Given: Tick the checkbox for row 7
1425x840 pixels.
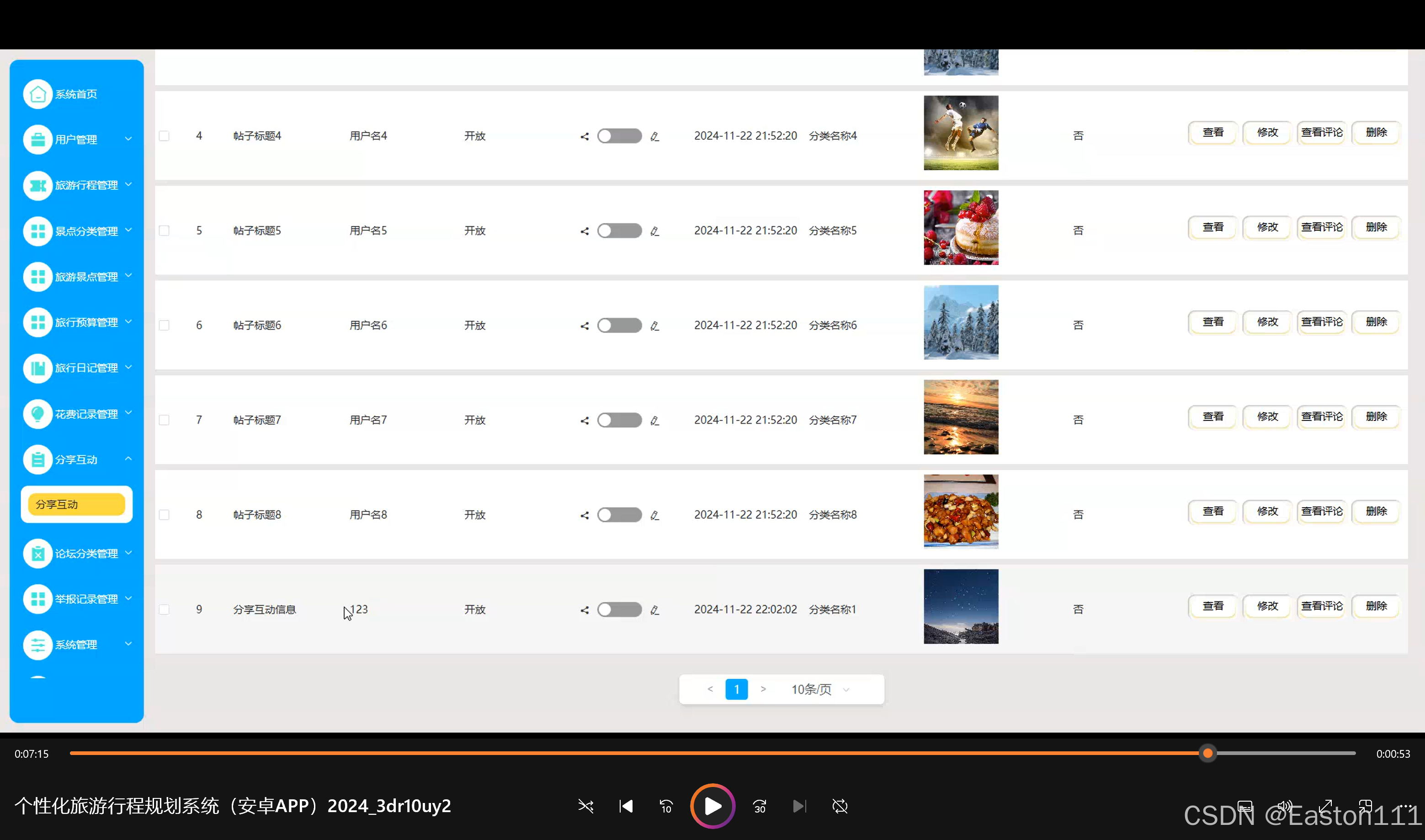Looking at the screenshot, I should (x=164, y=420).
